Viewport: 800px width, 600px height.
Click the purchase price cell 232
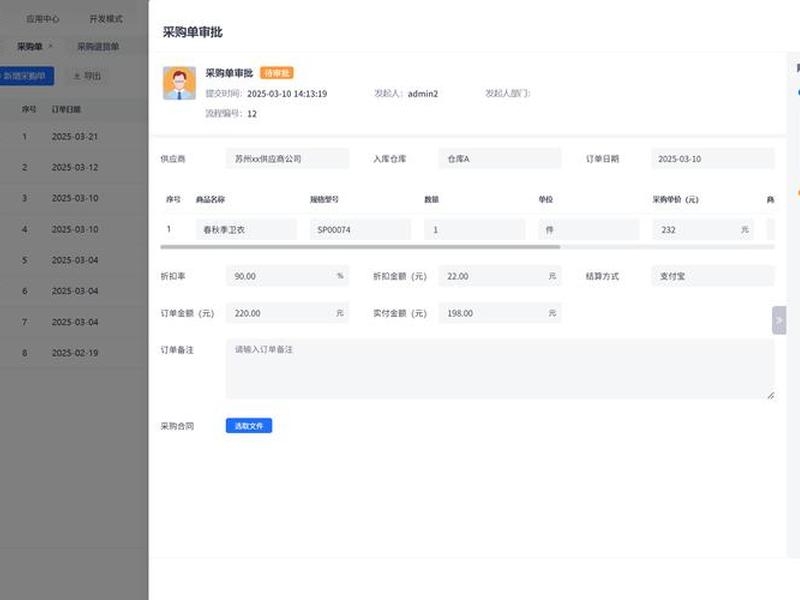coord(703,230)
